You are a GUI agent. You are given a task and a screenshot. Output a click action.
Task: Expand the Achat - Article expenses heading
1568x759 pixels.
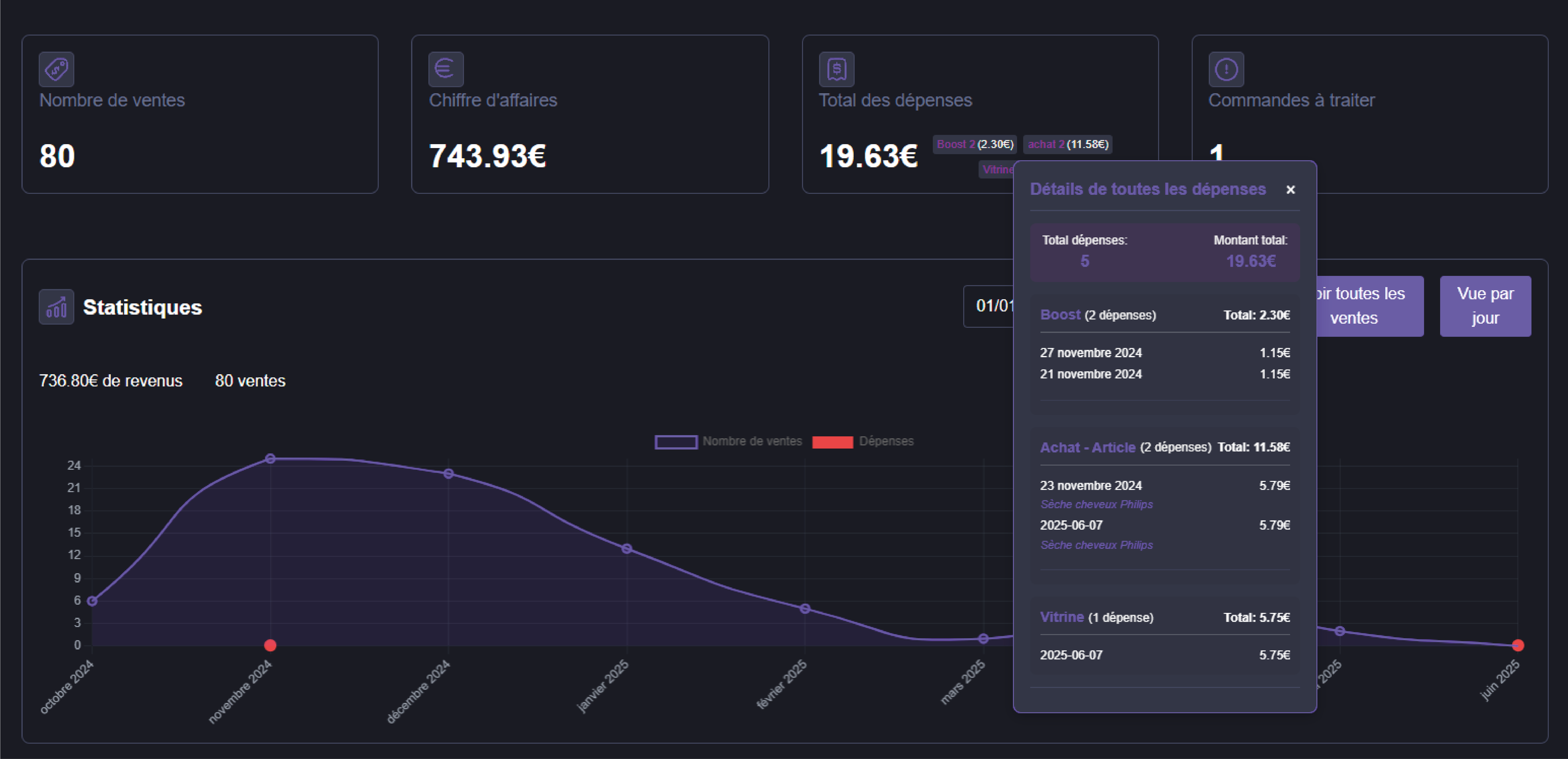pos(1087,447)
